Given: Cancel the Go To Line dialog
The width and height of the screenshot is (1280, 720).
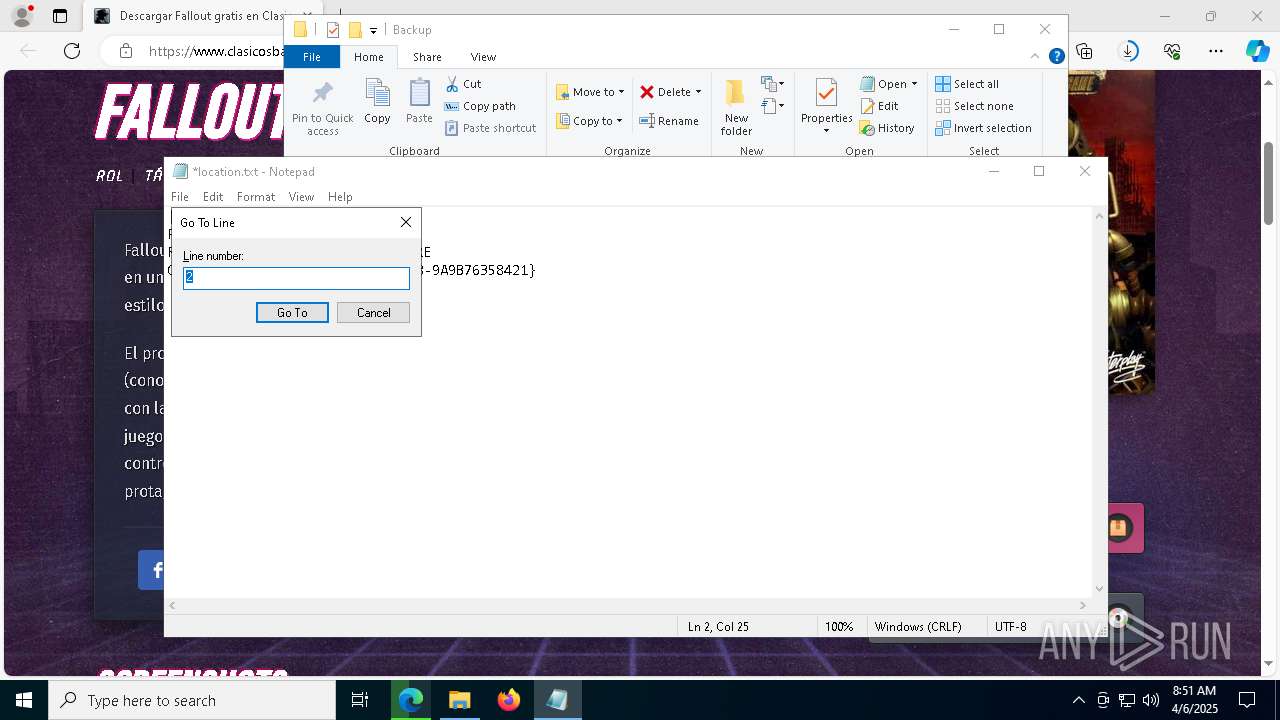Looking at the screenshot, I should pyautogui.click(x=373, y=313).
